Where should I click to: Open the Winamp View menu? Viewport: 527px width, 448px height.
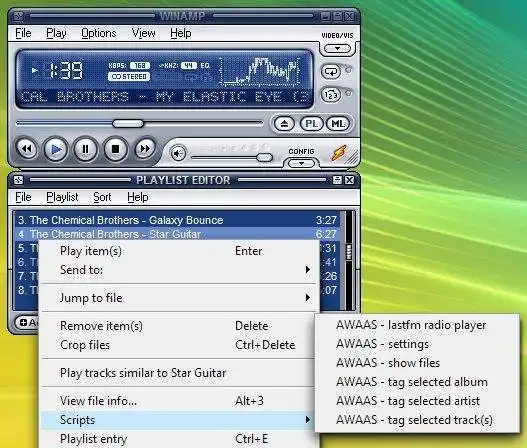point(144,33)
